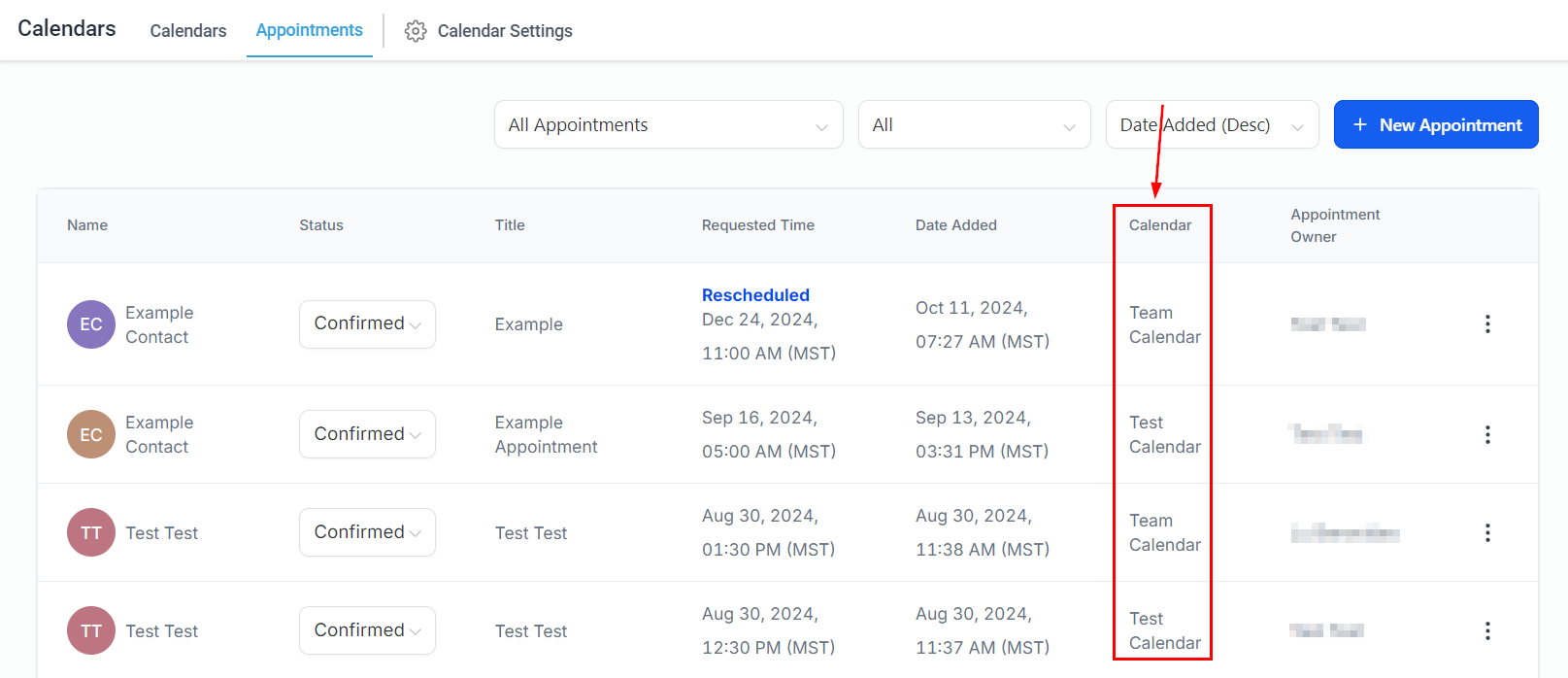
Task: Click the New Appointment button
Action: click(1436, 125)
